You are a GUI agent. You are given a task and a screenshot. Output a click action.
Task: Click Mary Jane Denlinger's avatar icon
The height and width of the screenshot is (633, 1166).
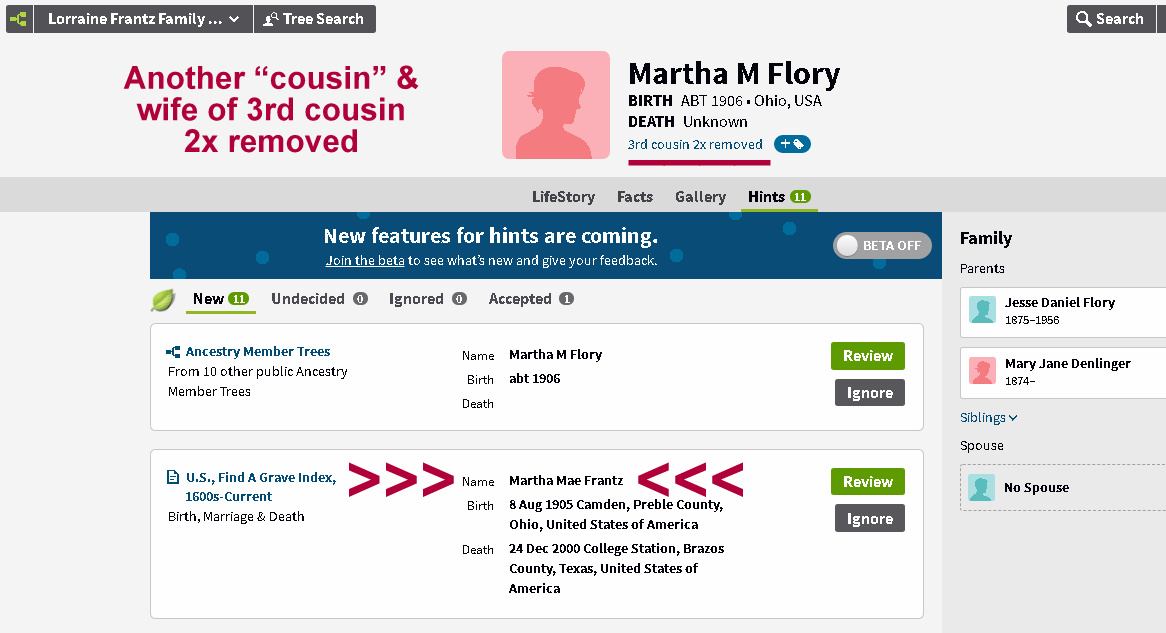click(982, 371)
